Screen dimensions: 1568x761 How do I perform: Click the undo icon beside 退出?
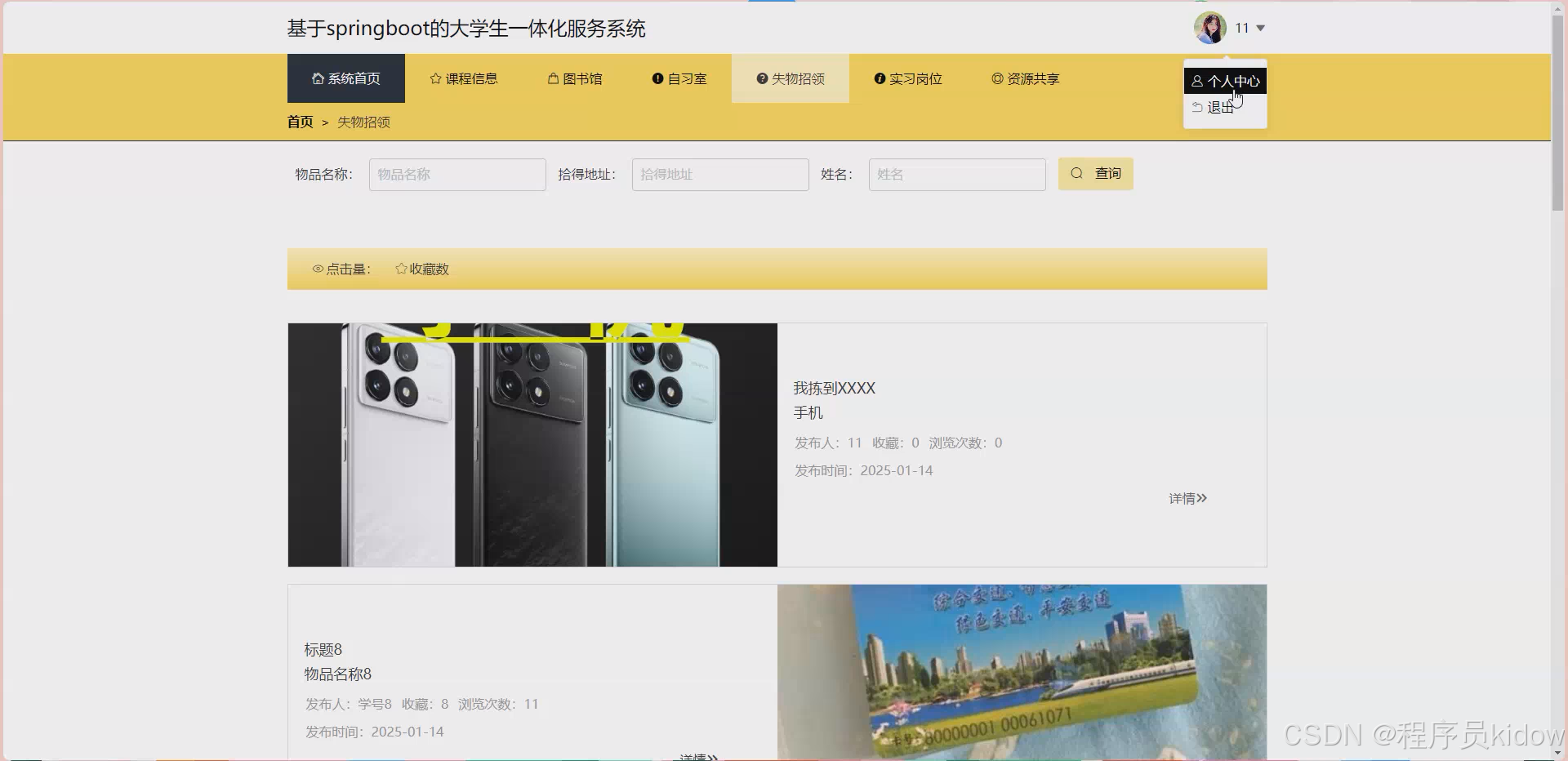coord(1196,107)
